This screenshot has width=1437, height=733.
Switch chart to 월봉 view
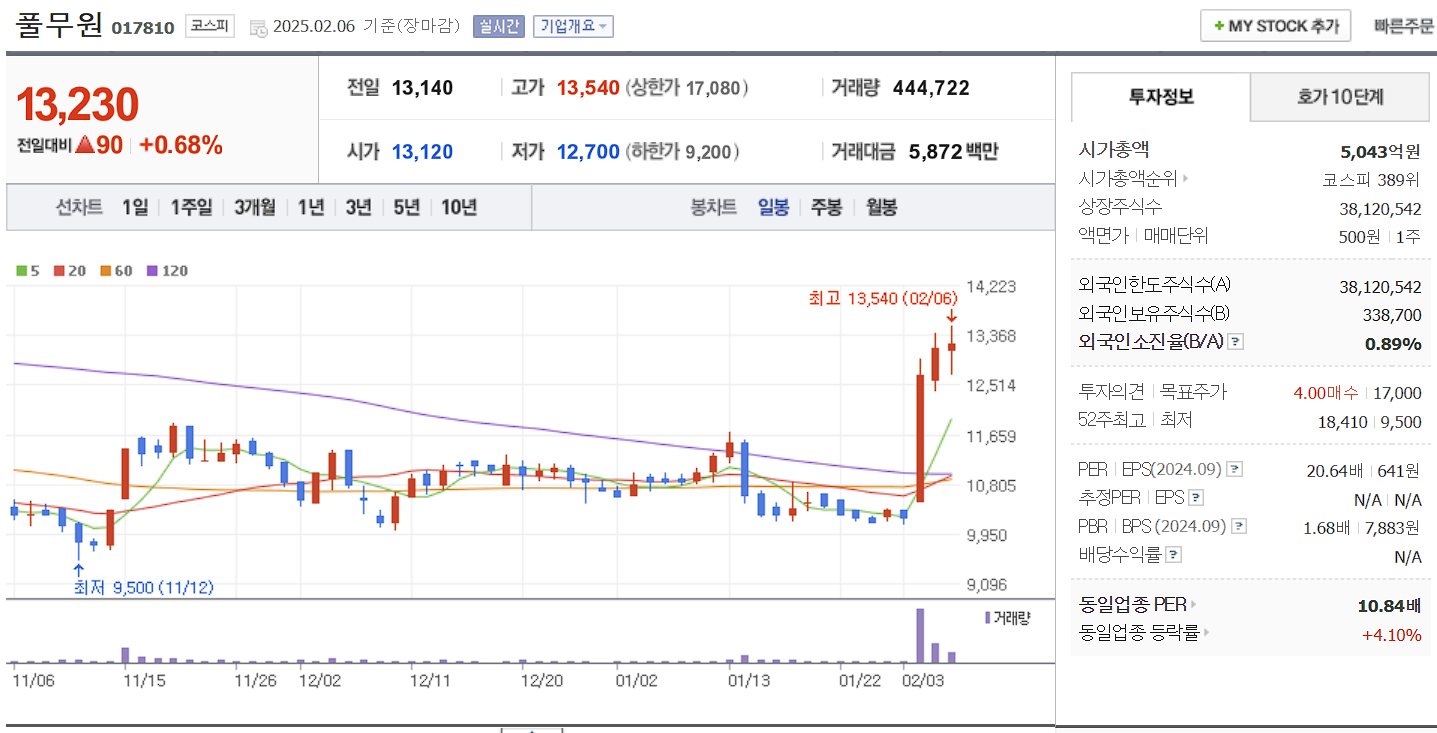click(x=879, y=206)
